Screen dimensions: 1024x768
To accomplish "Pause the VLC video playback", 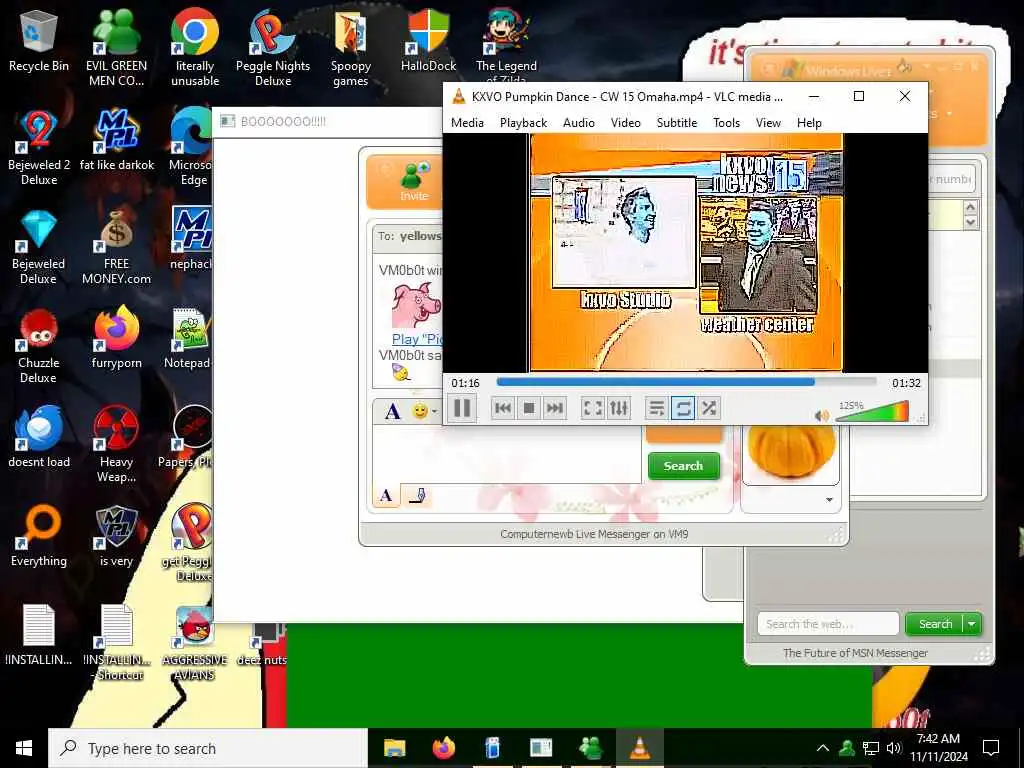I will [462, 408].
